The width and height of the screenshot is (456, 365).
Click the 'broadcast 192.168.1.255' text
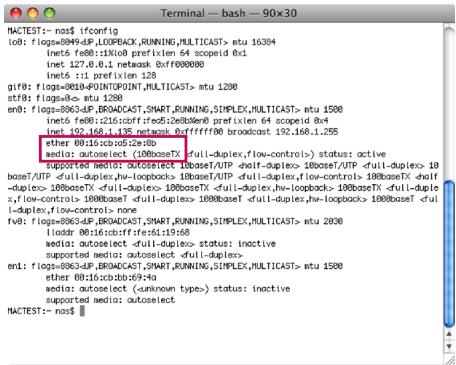(283, 132)
